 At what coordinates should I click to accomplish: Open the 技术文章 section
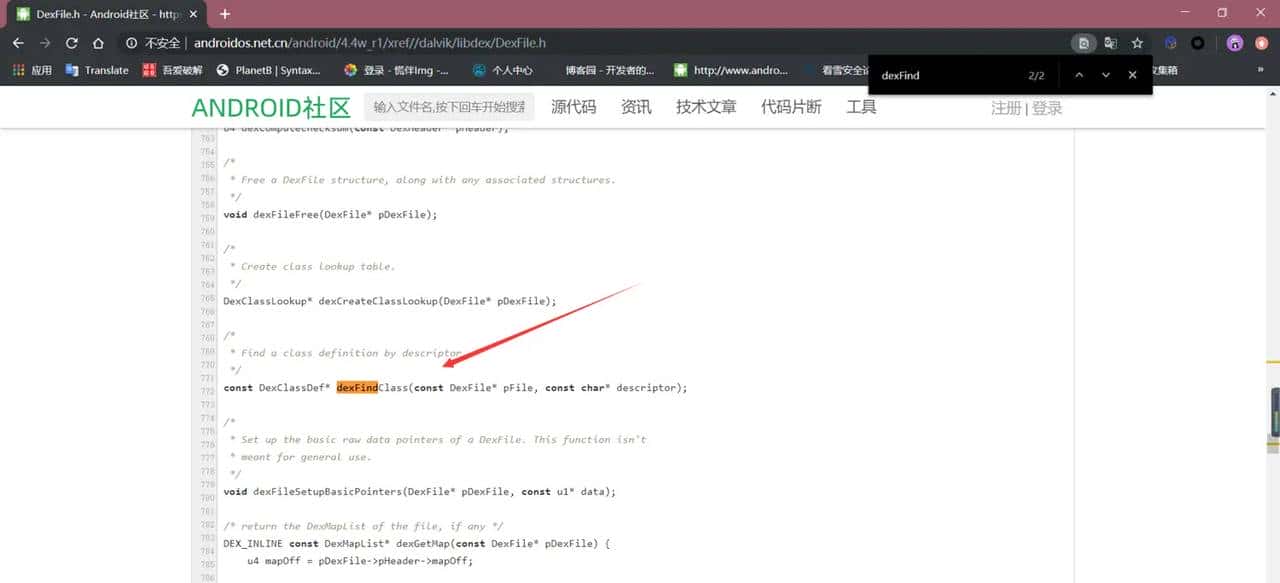pyautogui.click(x=704, y=106)
